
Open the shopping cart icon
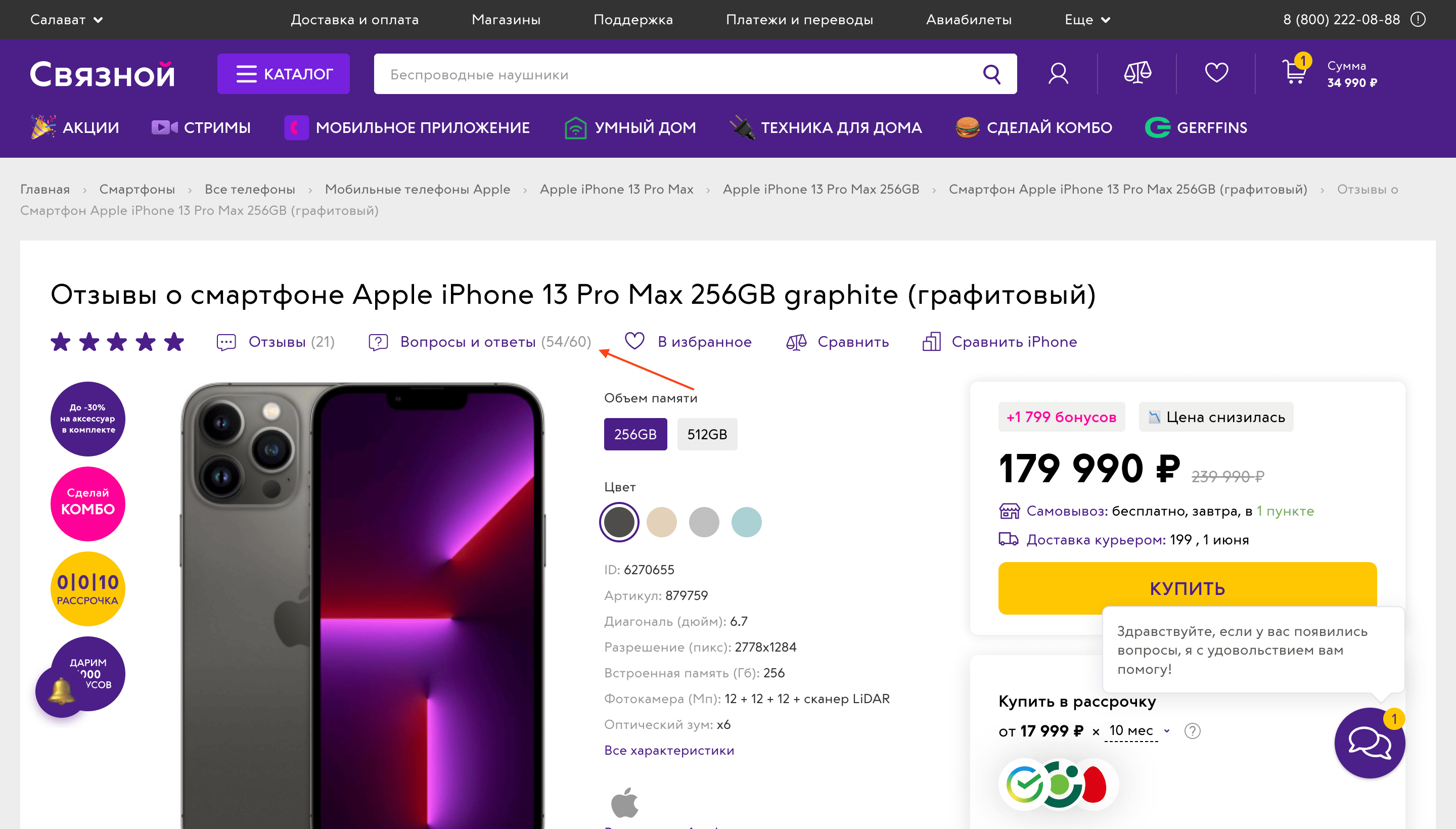pos(1294,73)
